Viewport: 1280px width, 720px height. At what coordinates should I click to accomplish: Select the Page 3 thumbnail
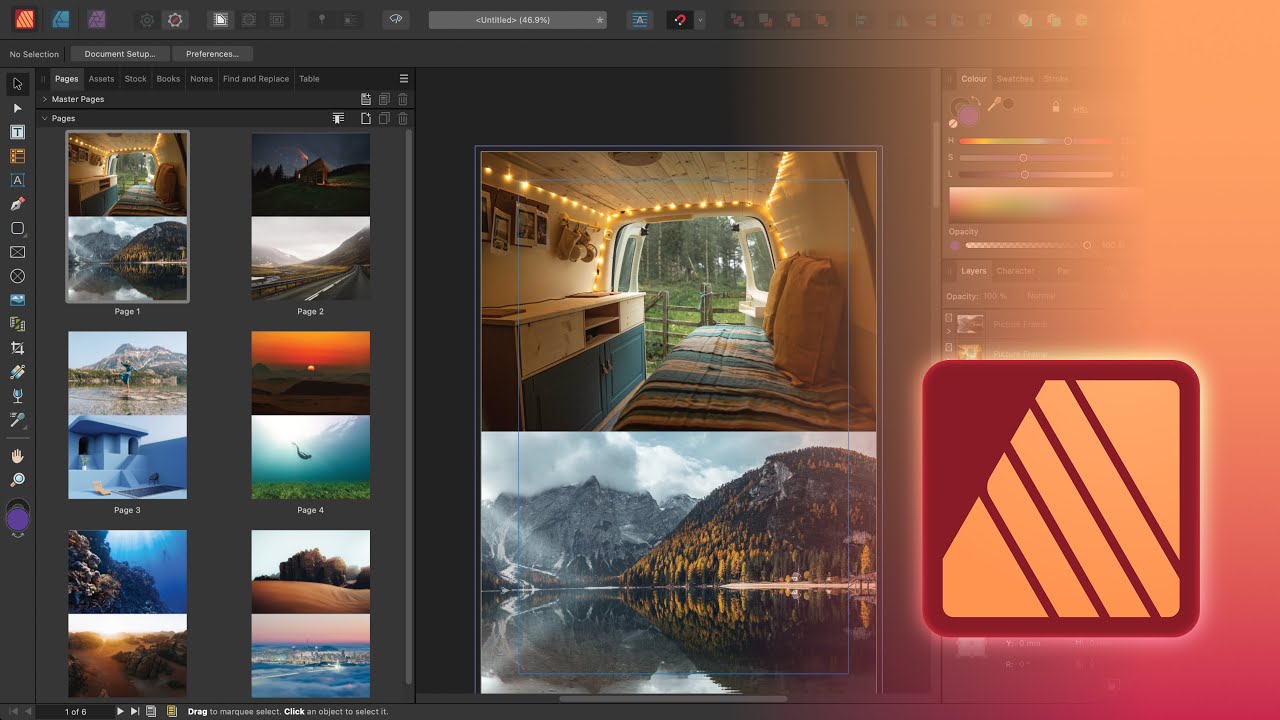(x=127, y=415)
